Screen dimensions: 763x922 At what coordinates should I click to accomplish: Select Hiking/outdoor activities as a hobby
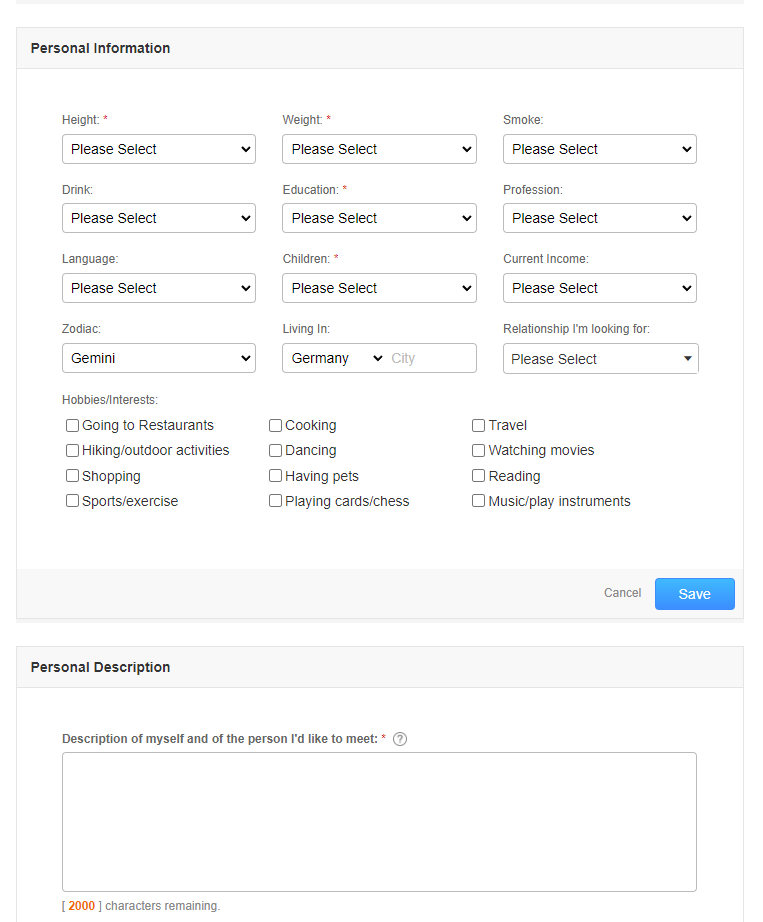coord(72,450)
